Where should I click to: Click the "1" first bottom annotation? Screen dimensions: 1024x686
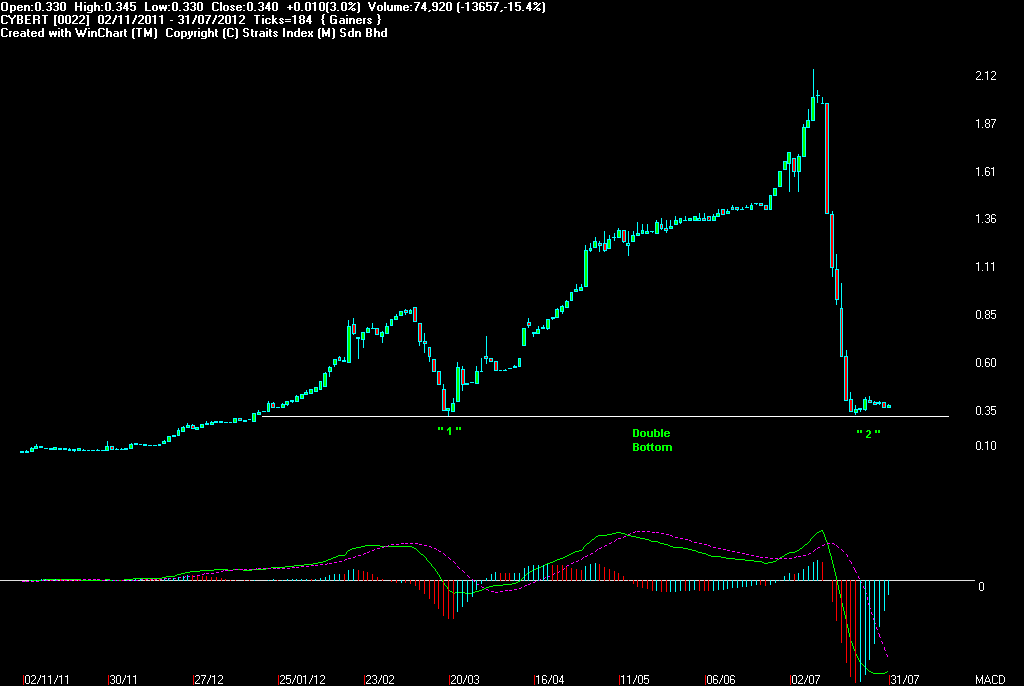pyautogui.click(x=449, y=431)
